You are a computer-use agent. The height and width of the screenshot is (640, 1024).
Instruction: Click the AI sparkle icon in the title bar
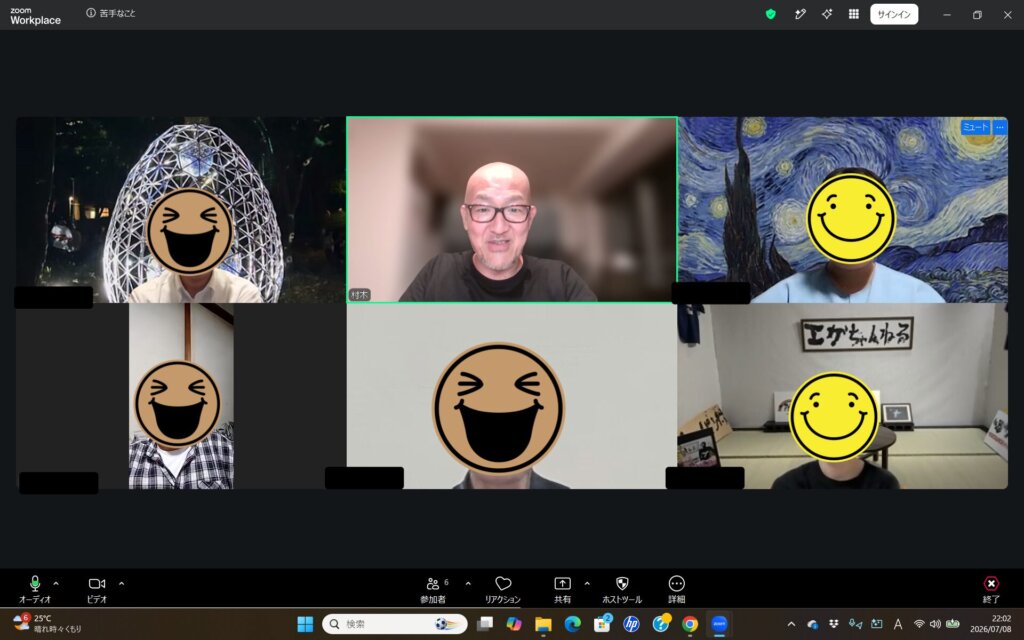tap(827, 14)
